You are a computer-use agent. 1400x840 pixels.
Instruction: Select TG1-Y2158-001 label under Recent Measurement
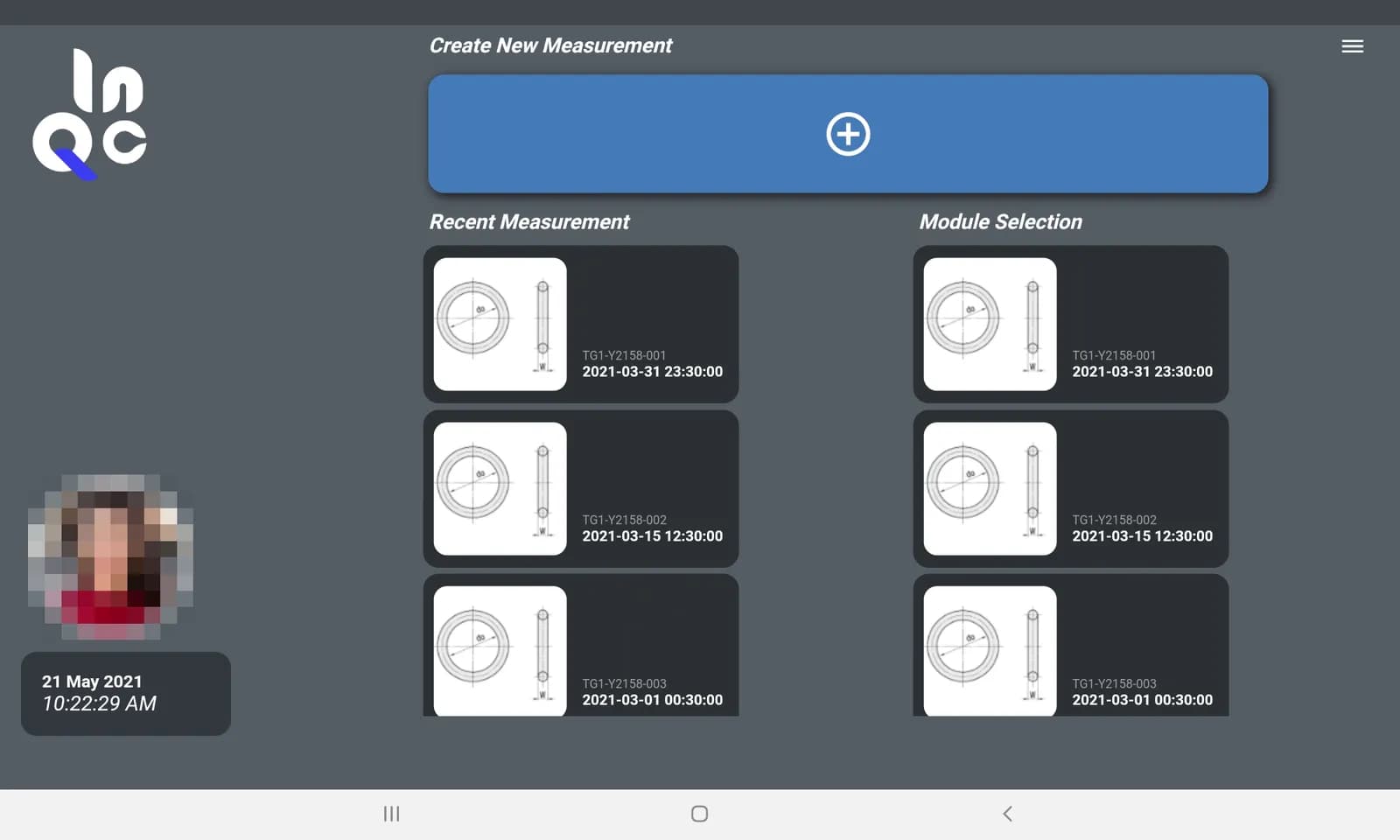[x=624, y=355]
